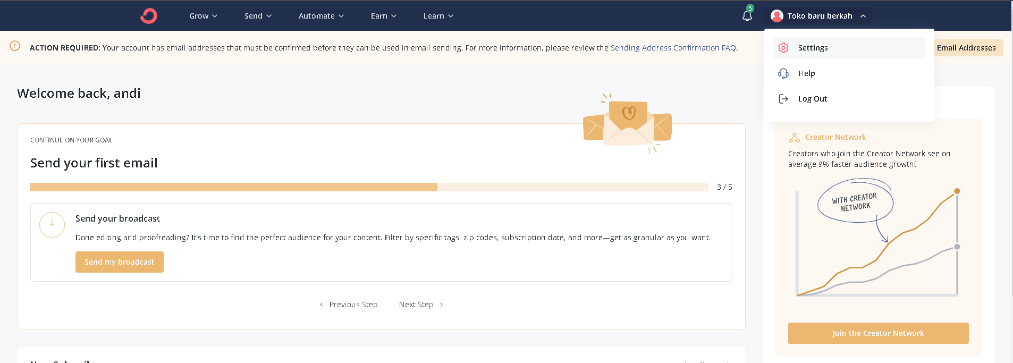Select Help from the account menu
The height and width of the screenshot is (363, 1013).
coord(849,74)
